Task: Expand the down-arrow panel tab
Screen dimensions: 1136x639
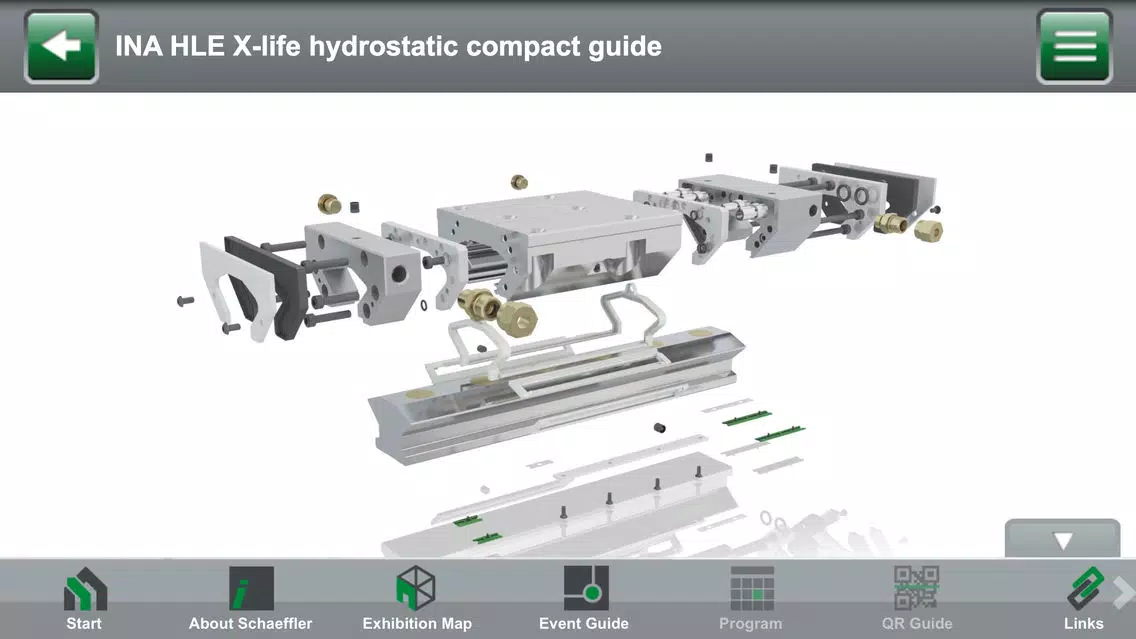Action: pos(1062,539)
